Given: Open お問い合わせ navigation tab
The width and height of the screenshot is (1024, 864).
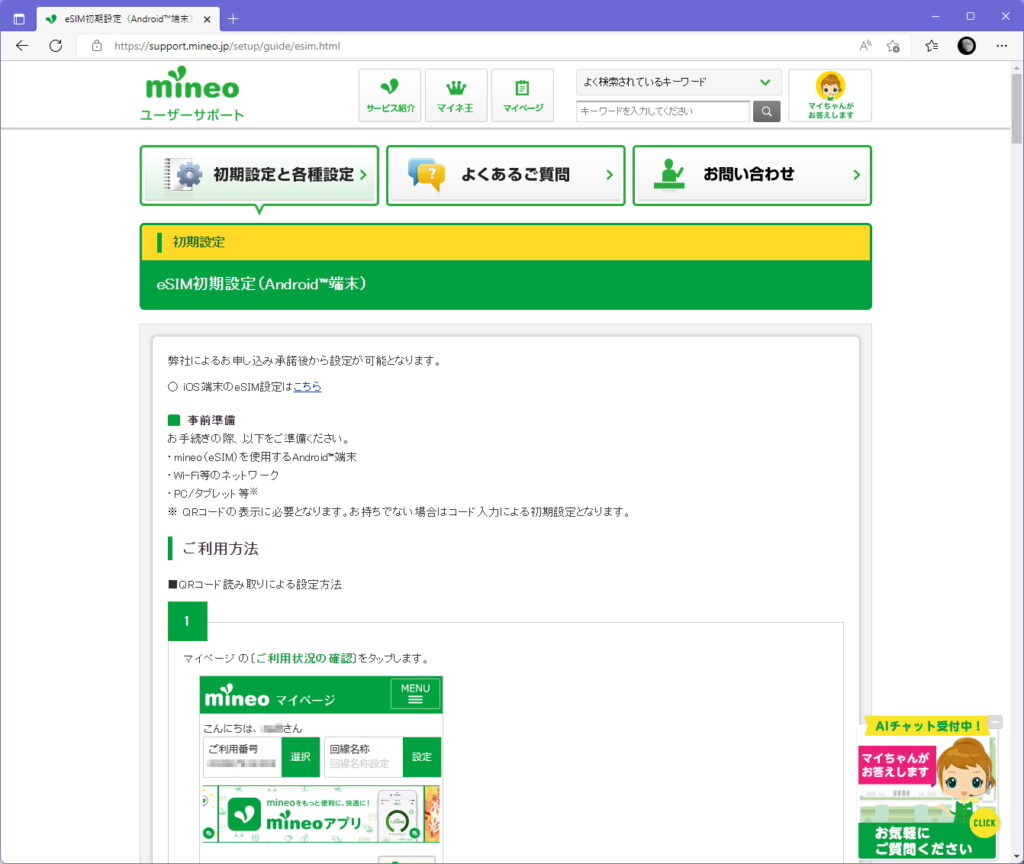Looking at the screenshot, I should tap(752, 175).
